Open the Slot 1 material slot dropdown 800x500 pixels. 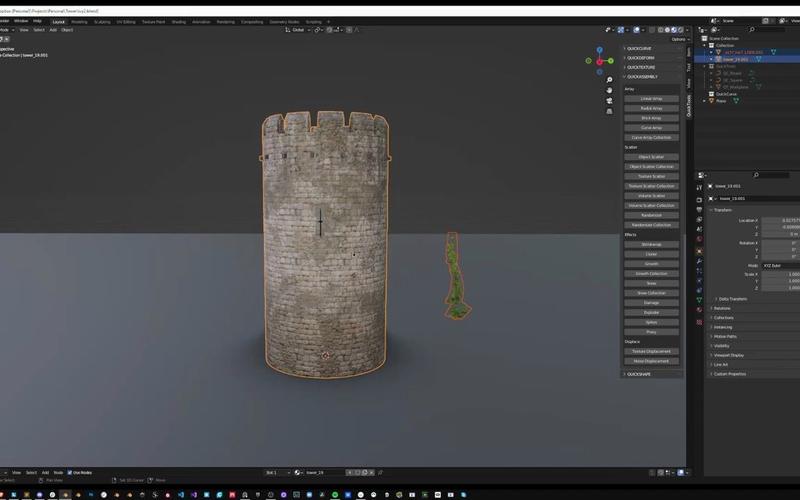pyautogui.click(x=278, y=473)
